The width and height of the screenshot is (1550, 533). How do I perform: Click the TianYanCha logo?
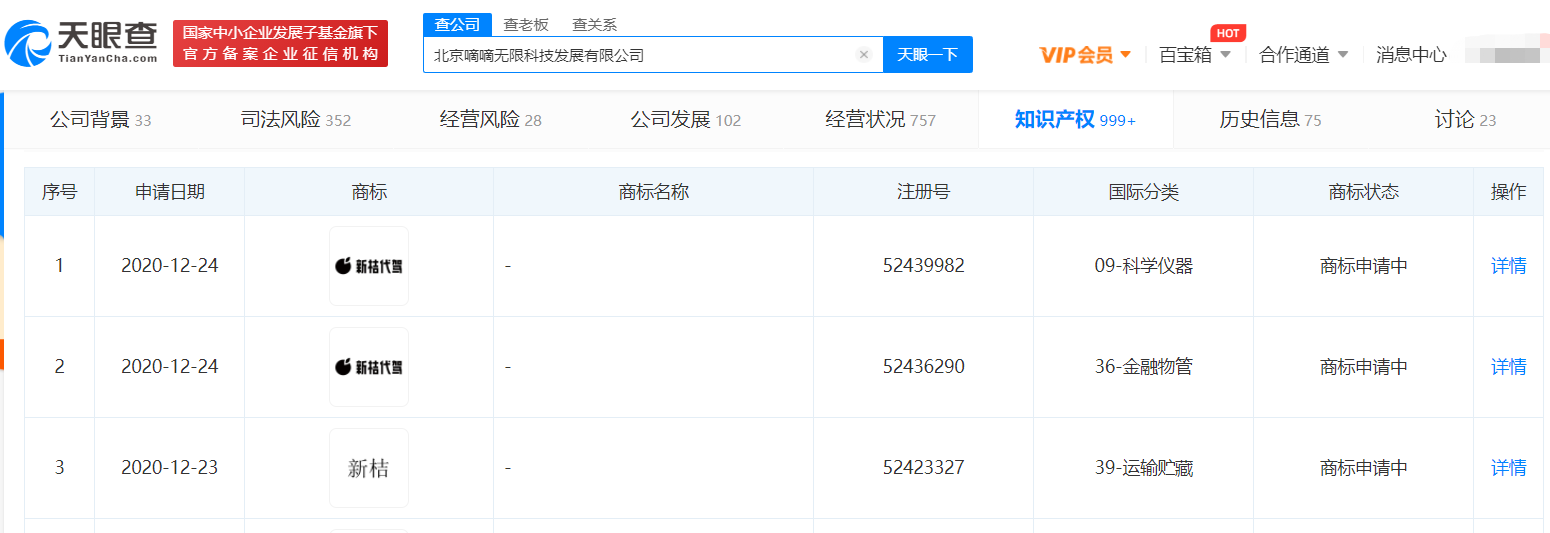(82, 43)
